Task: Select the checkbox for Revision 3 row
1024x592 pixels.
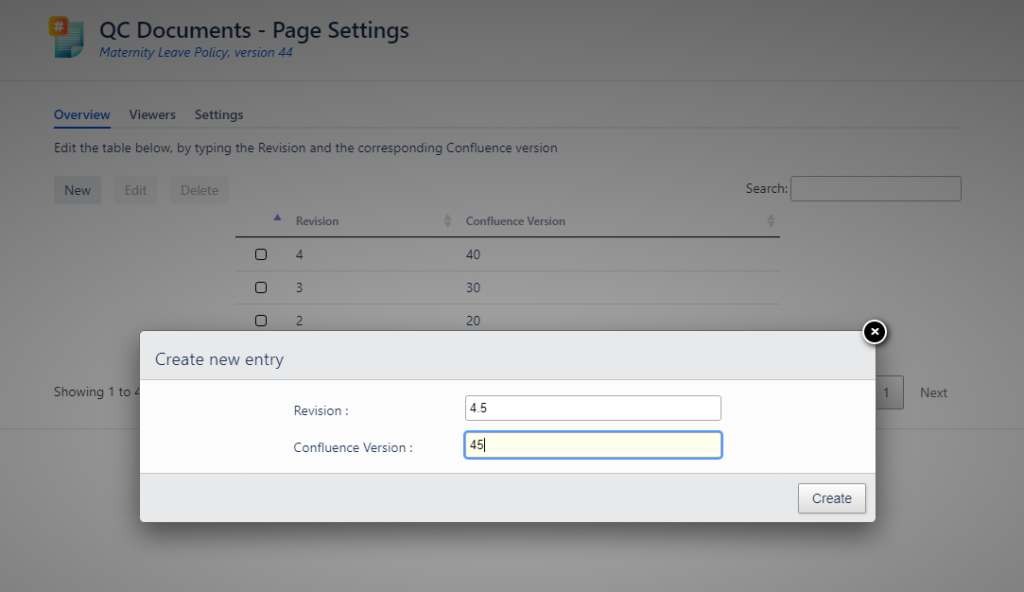Action: pyautogui.click(x=261, y=288)
